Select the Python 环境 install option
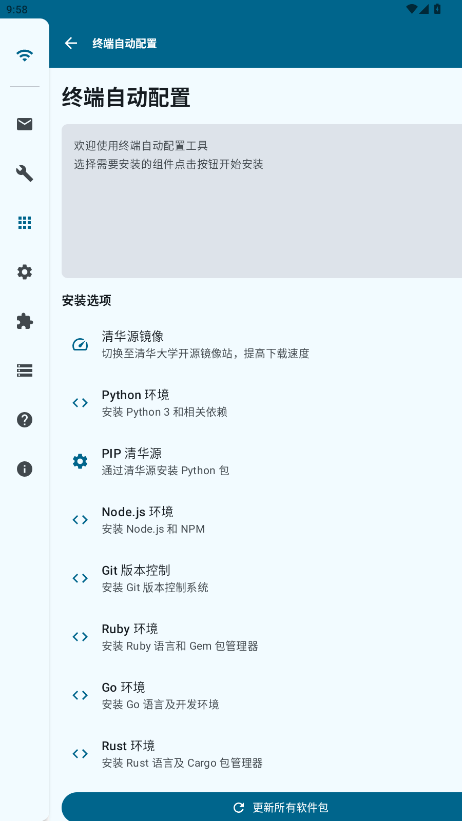Screen dimensions: 462x821 tap(262, 403)
